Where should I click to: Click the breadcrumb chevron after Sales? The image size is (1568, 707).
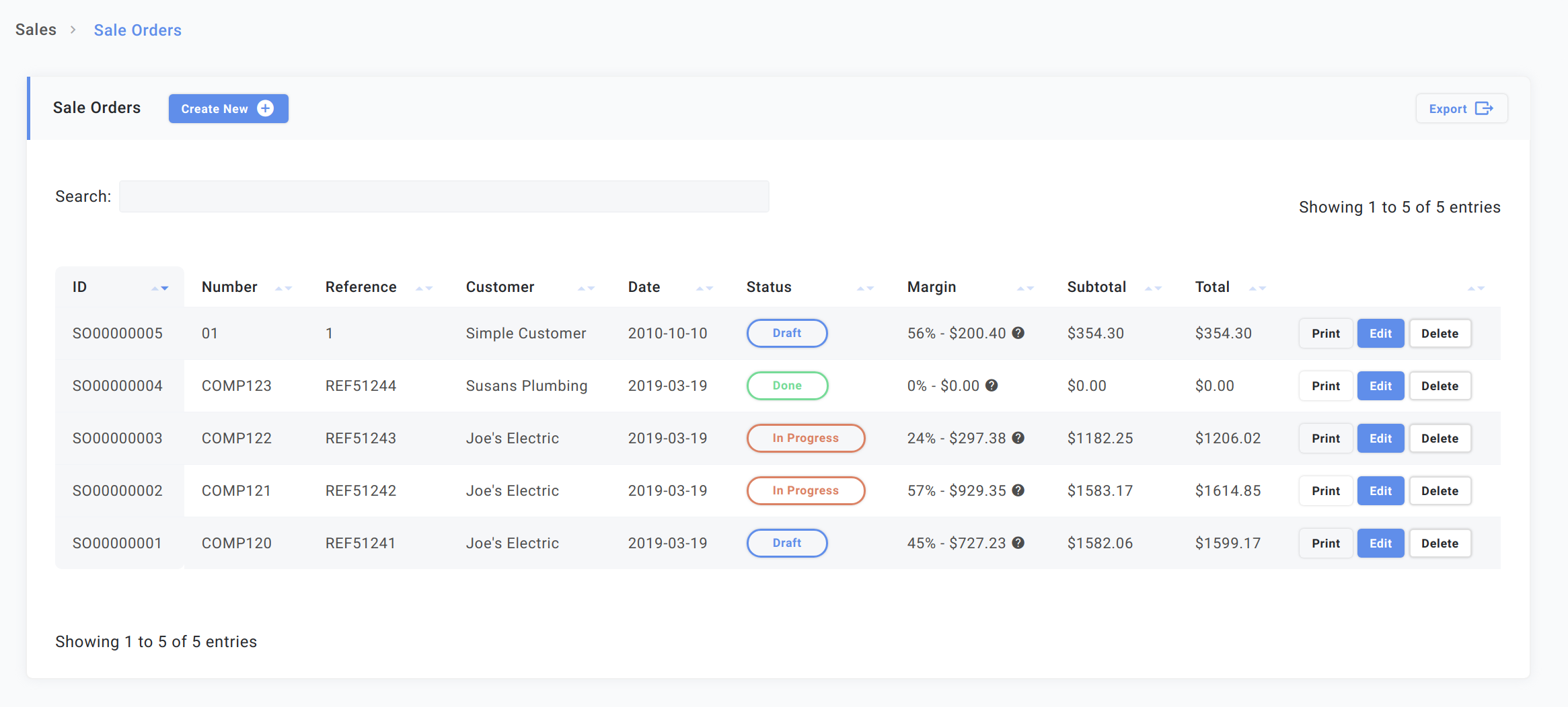tap(73, 30)
